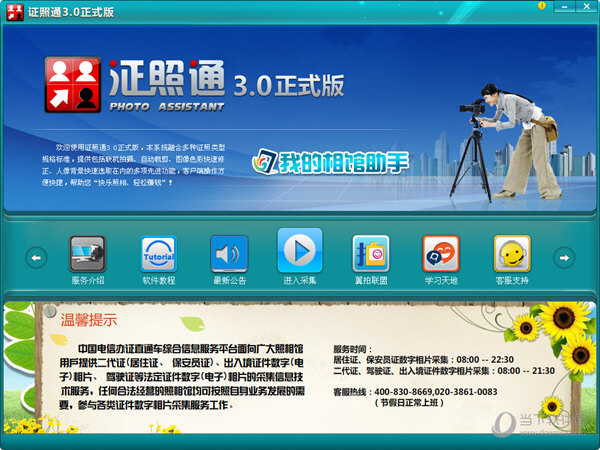Click the 服务介绍 label

[88, 280]
